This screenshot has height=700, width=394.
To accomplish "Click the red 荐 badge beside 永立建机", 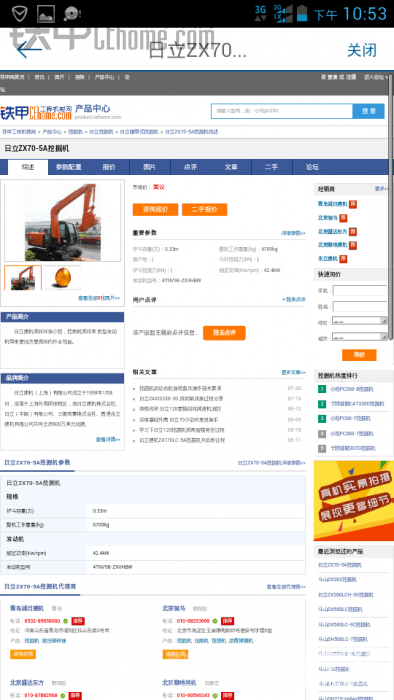I will [x=343, y=258].
